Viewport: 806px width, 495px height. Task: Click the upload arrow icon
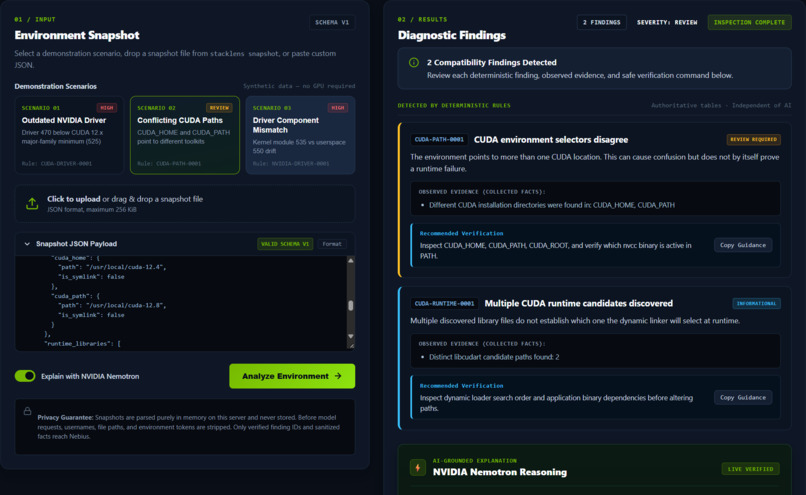click(32, 204)
